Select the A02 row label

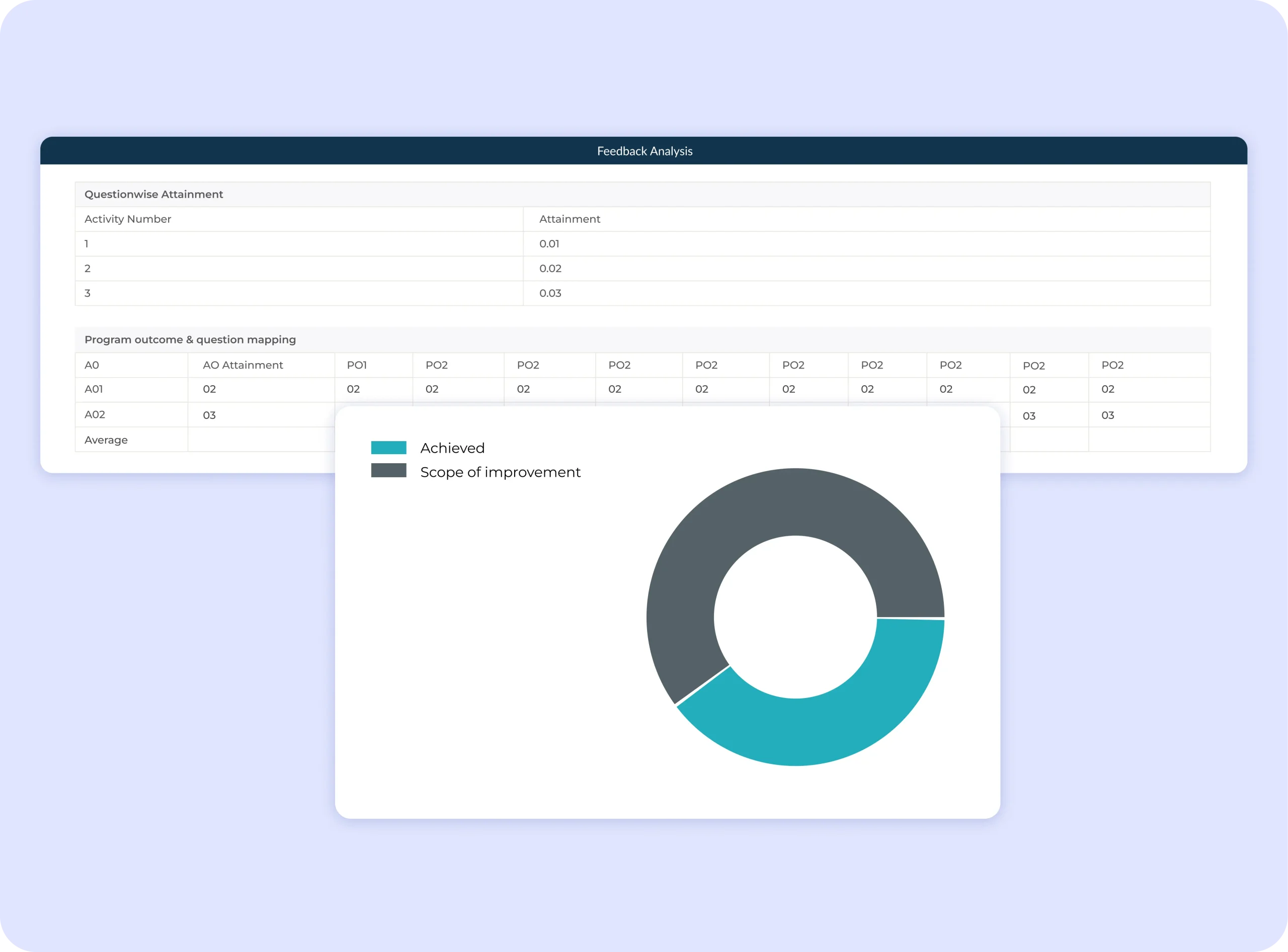point(95,414)
